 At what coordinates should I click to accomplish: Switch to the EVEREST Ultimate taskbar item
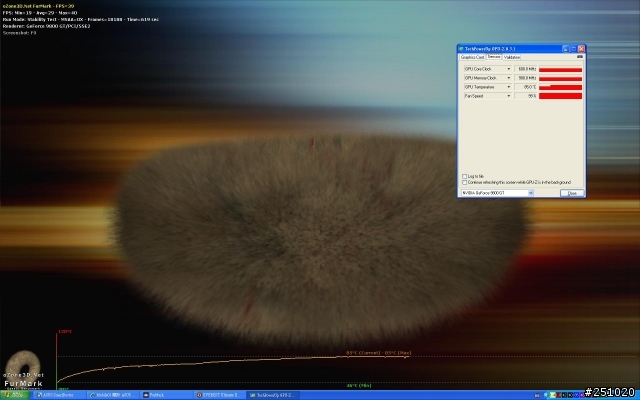coord(220,395)
